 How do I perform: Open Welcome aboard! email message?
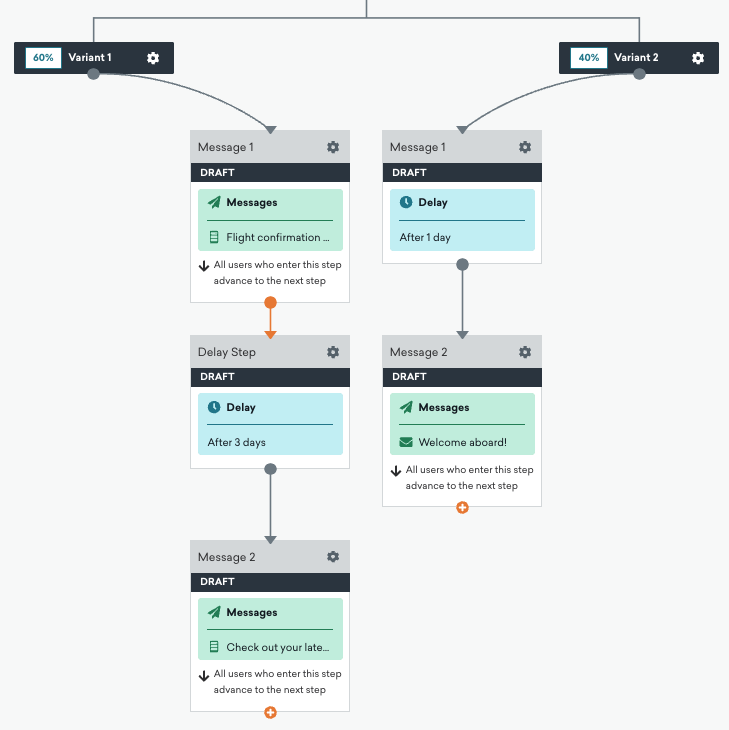point(462,425)
